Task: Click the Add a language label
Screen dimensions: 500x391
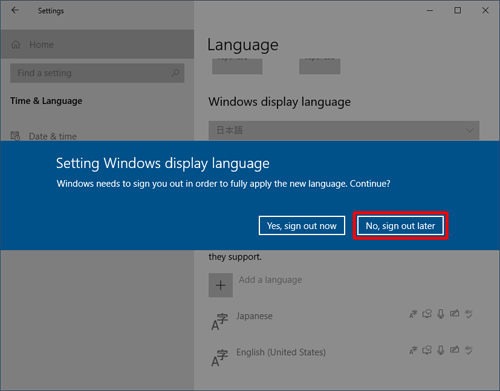Action: 270,280
